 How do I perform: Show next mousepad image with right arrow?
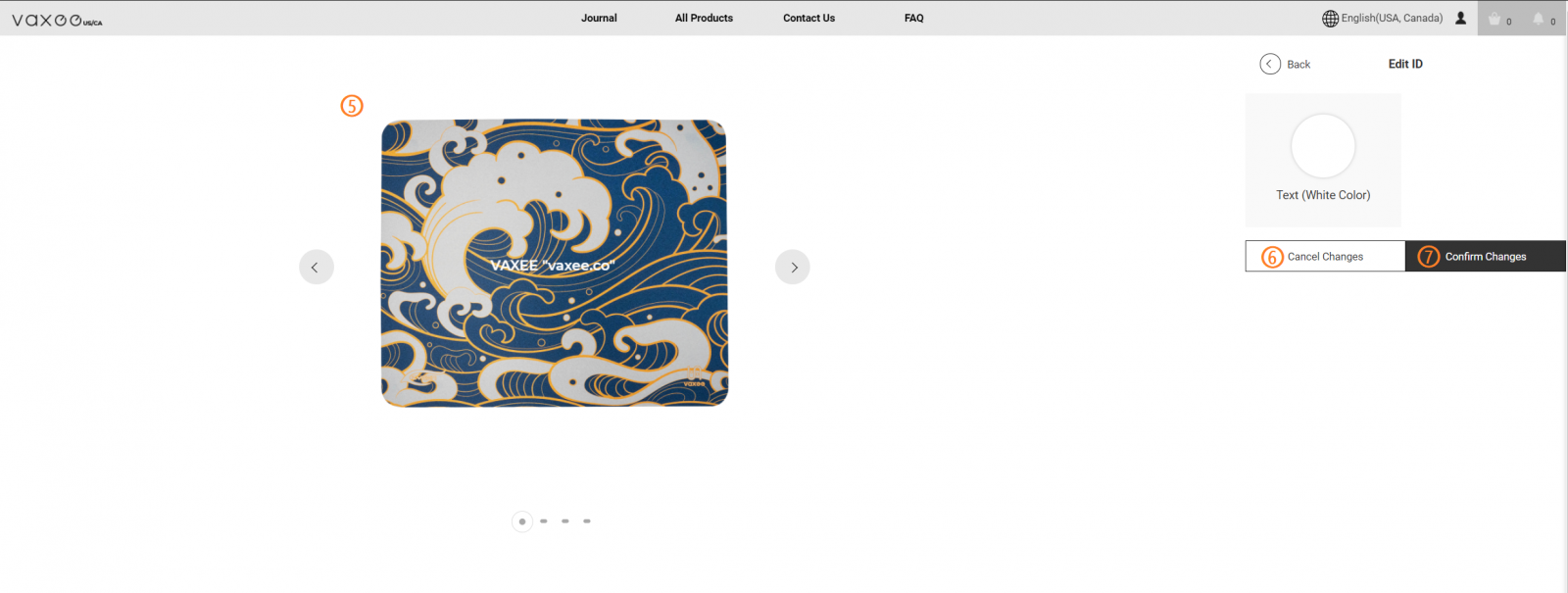pos(792,267)
